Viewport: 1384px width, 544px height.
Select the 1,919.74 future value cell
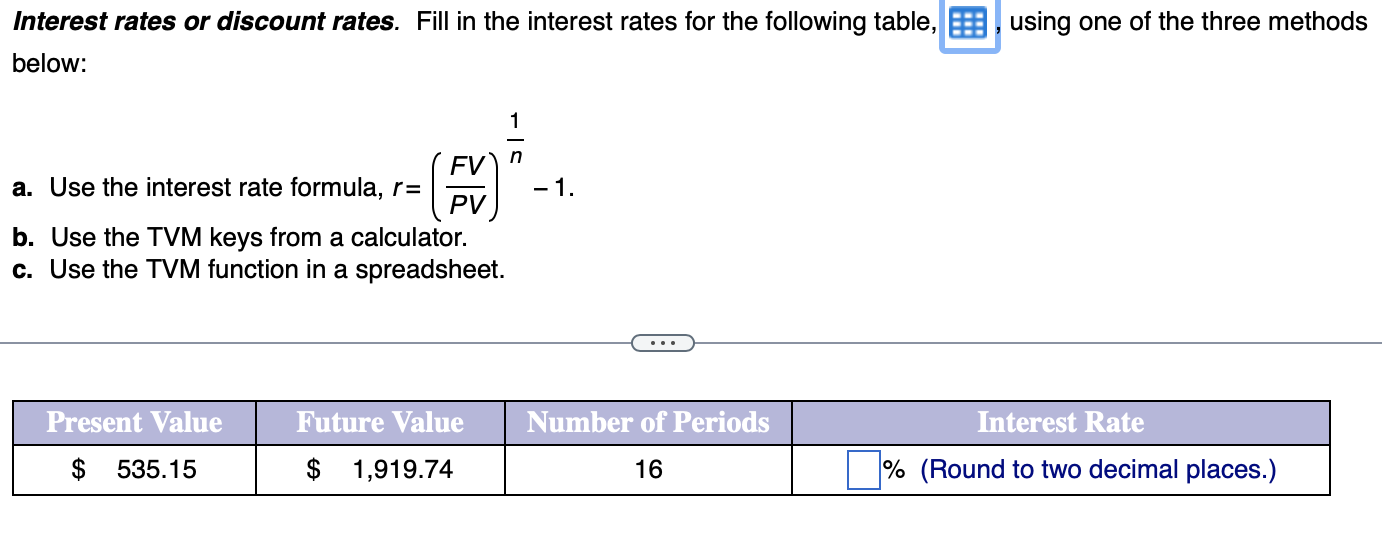coord(380,469)
